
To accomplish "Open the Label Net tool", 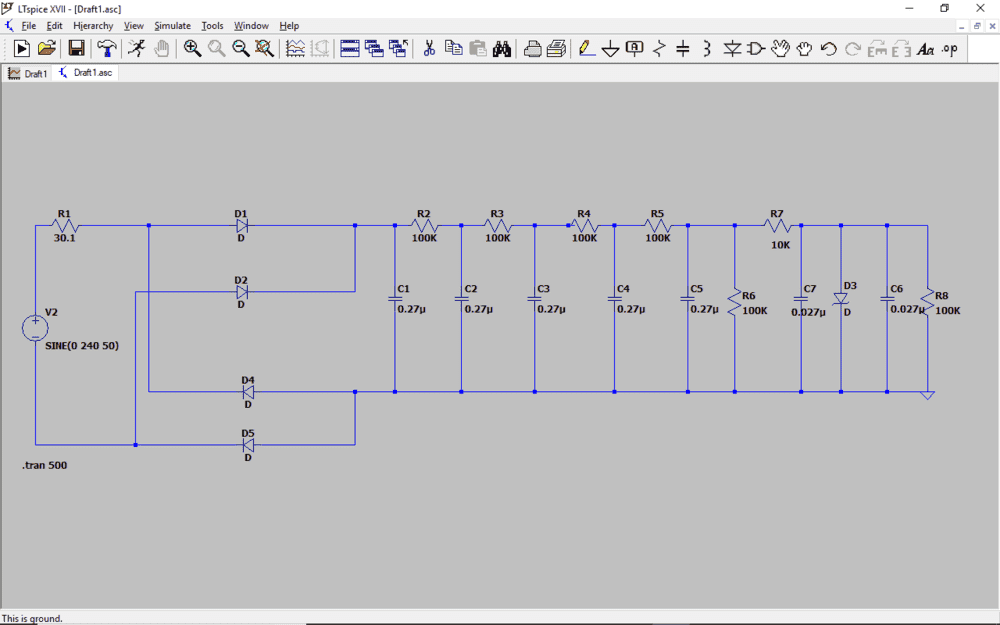I will 634,47.
